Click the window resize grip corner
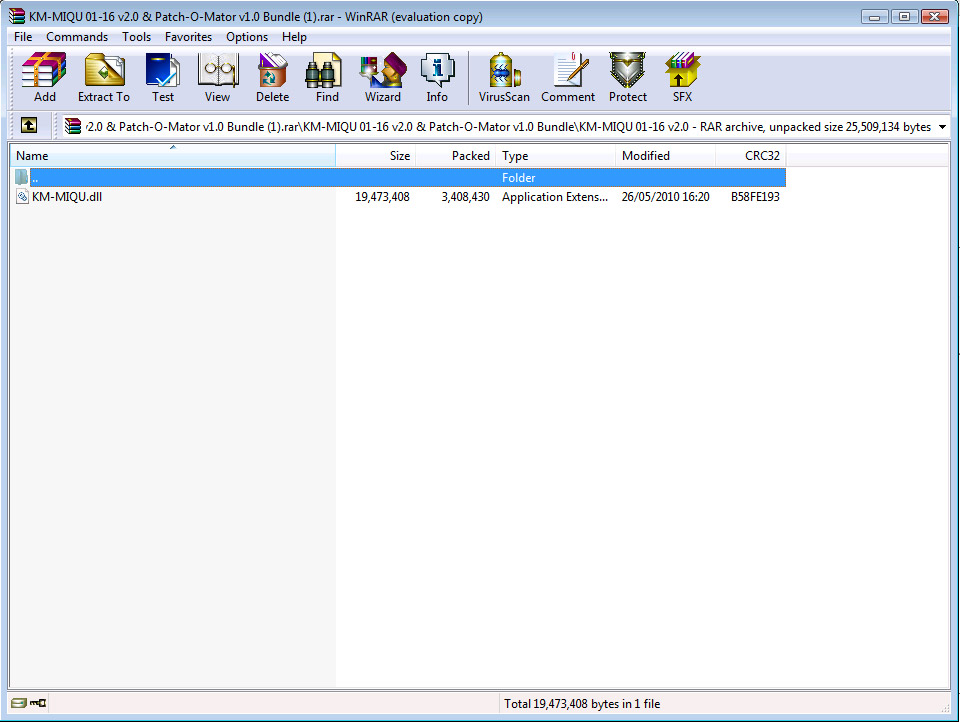 pos(945,707)
